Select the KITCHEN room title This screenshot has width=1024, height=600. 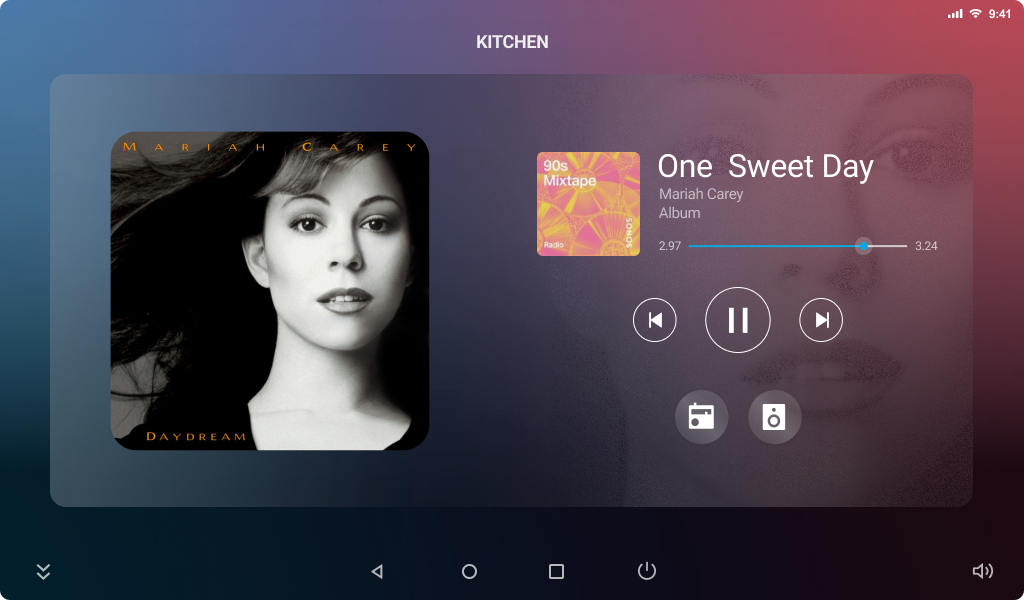point(512,42)
